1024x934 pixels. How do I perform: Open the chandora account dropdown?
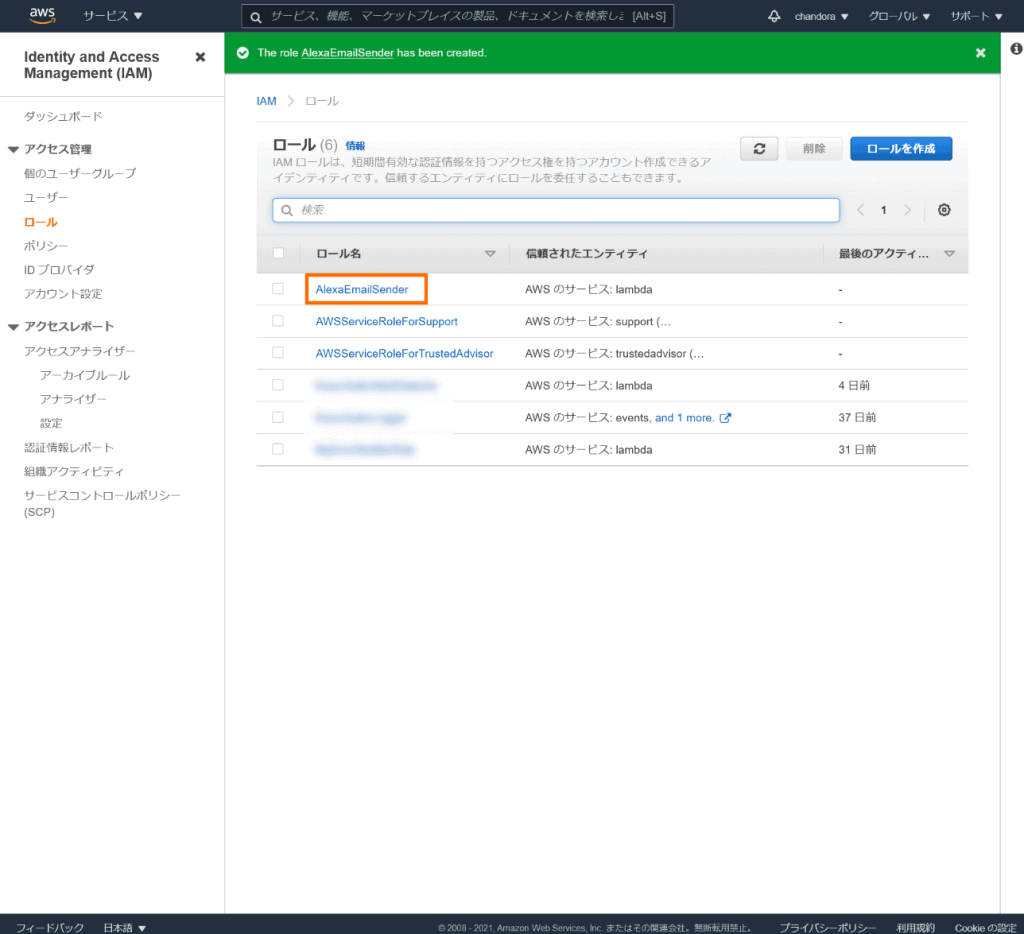click(x=822, y=16)
